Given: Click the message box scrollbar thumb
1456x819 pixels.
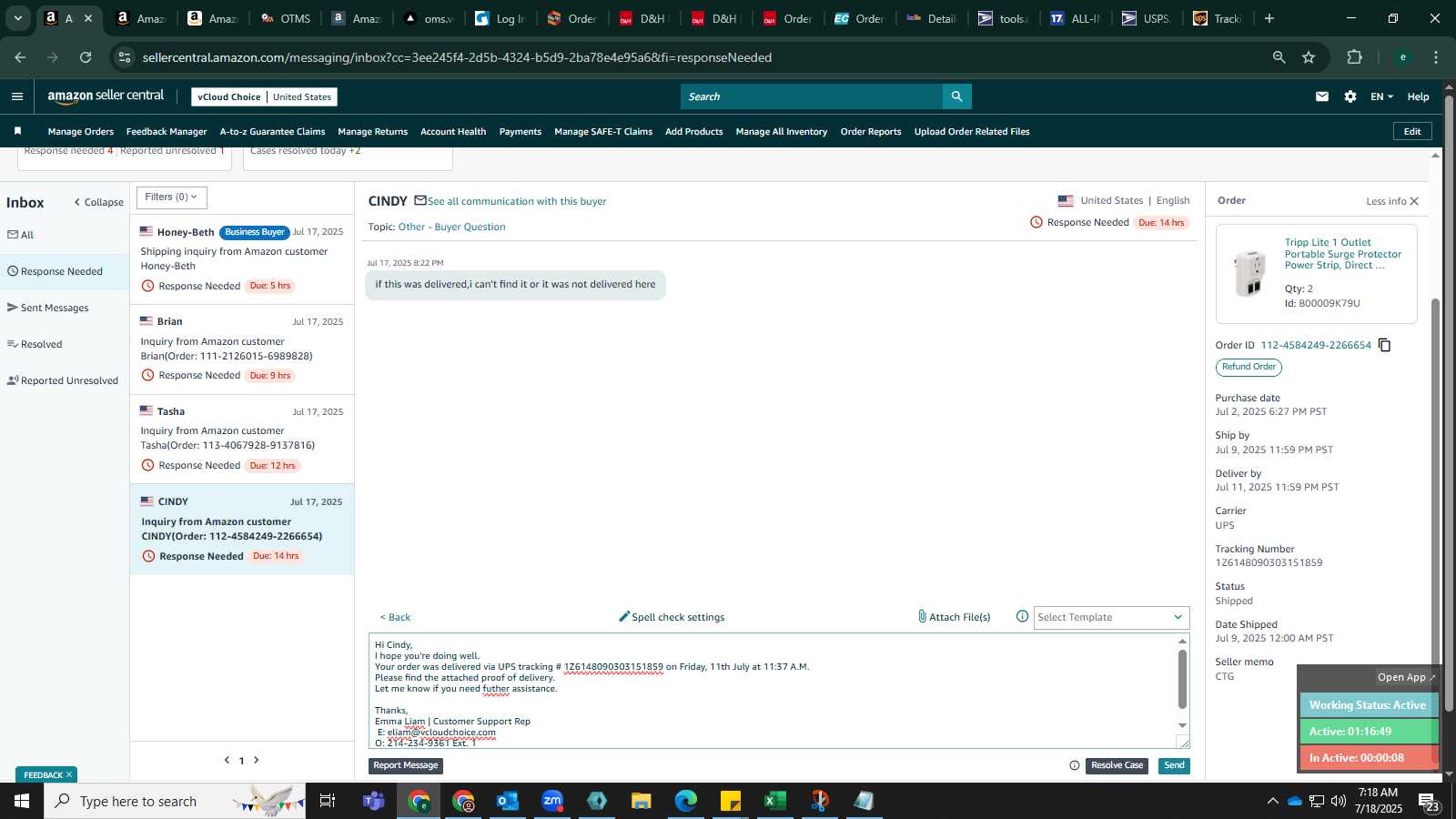Looking at the screenshot, I should (1182, 679).
